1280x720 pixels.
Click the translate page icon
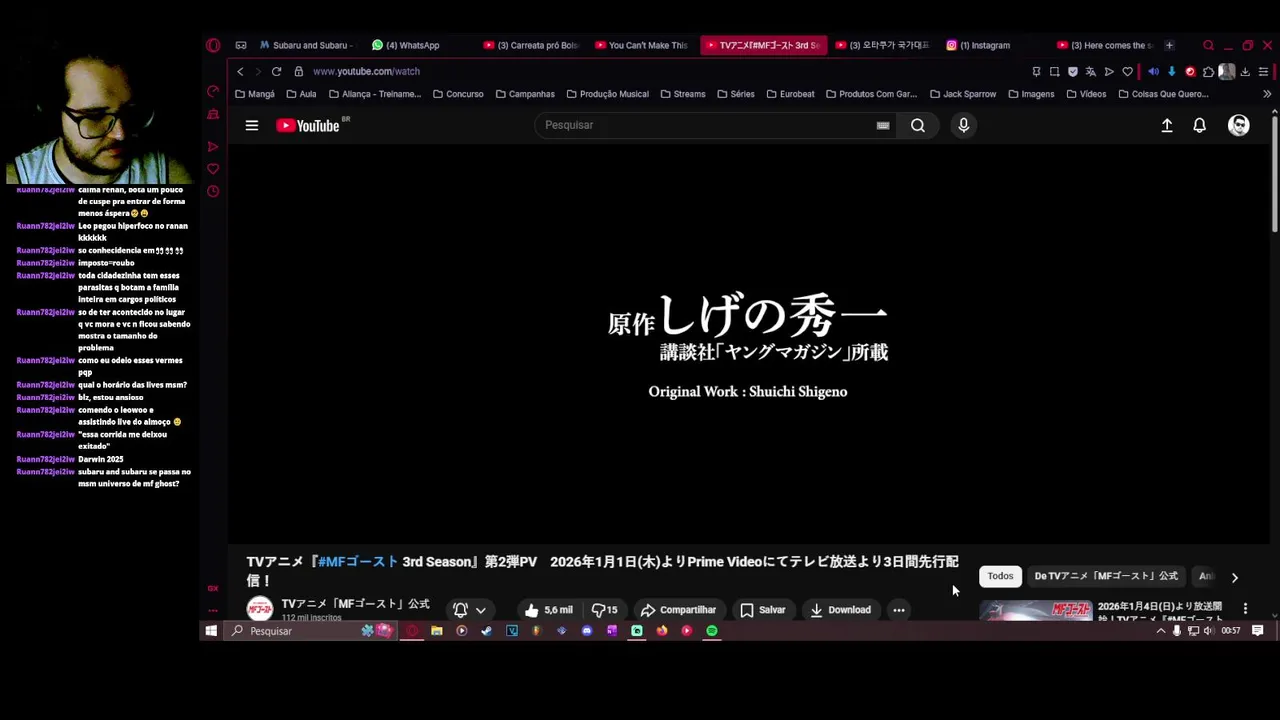pyautogui.click(x=1091, y=71)
